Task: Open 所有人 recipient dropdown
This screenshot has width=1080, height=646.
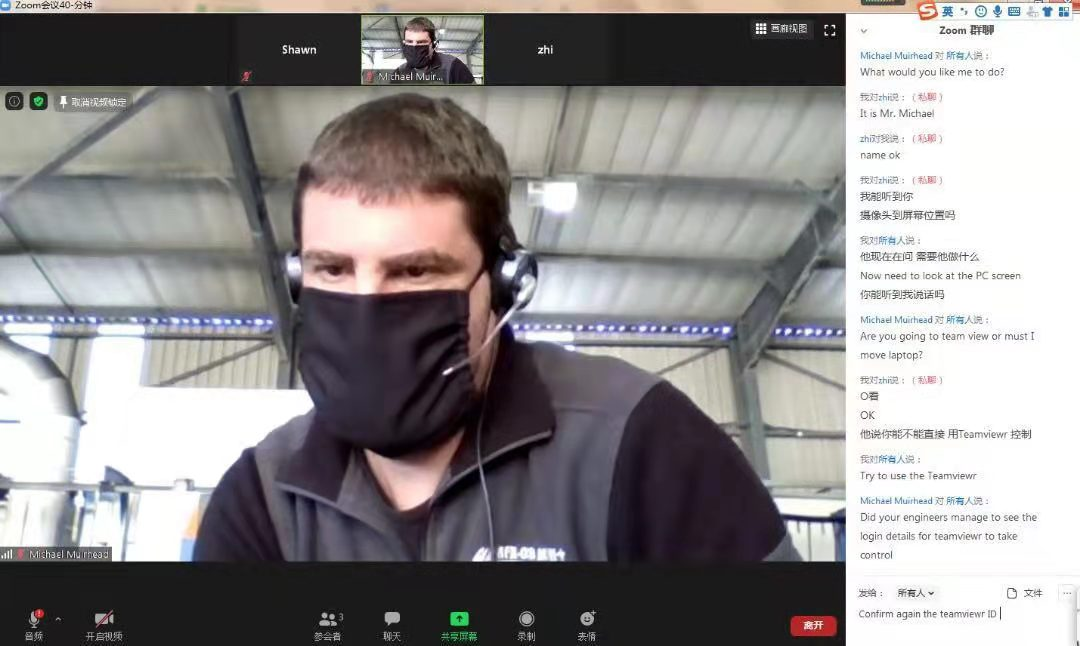Action: tap(916, 593)
